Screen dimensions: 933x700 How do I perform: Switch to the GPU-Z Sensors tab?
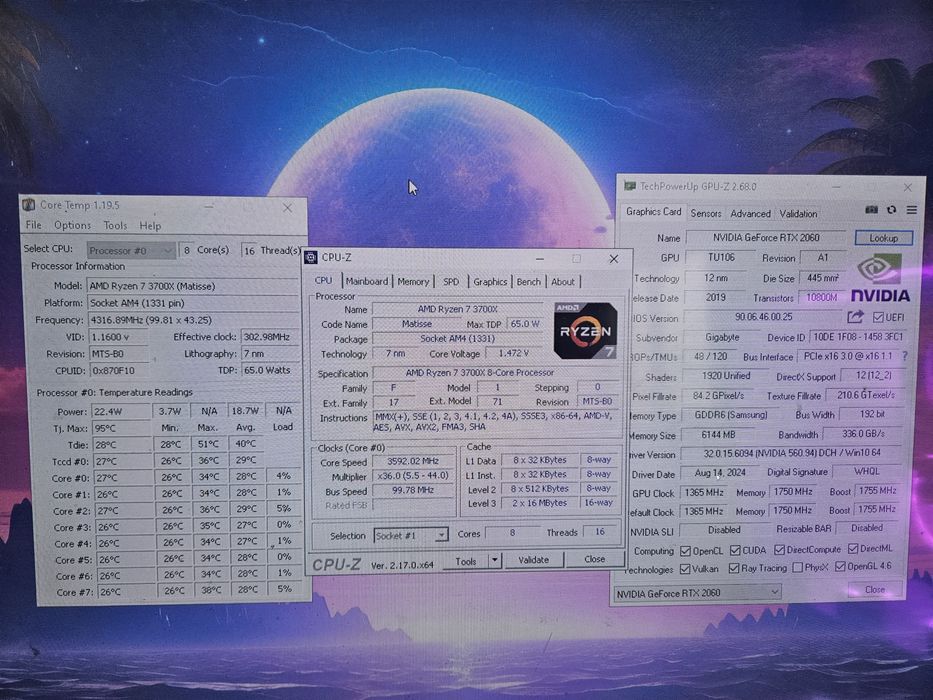click(x=706, y=213)
